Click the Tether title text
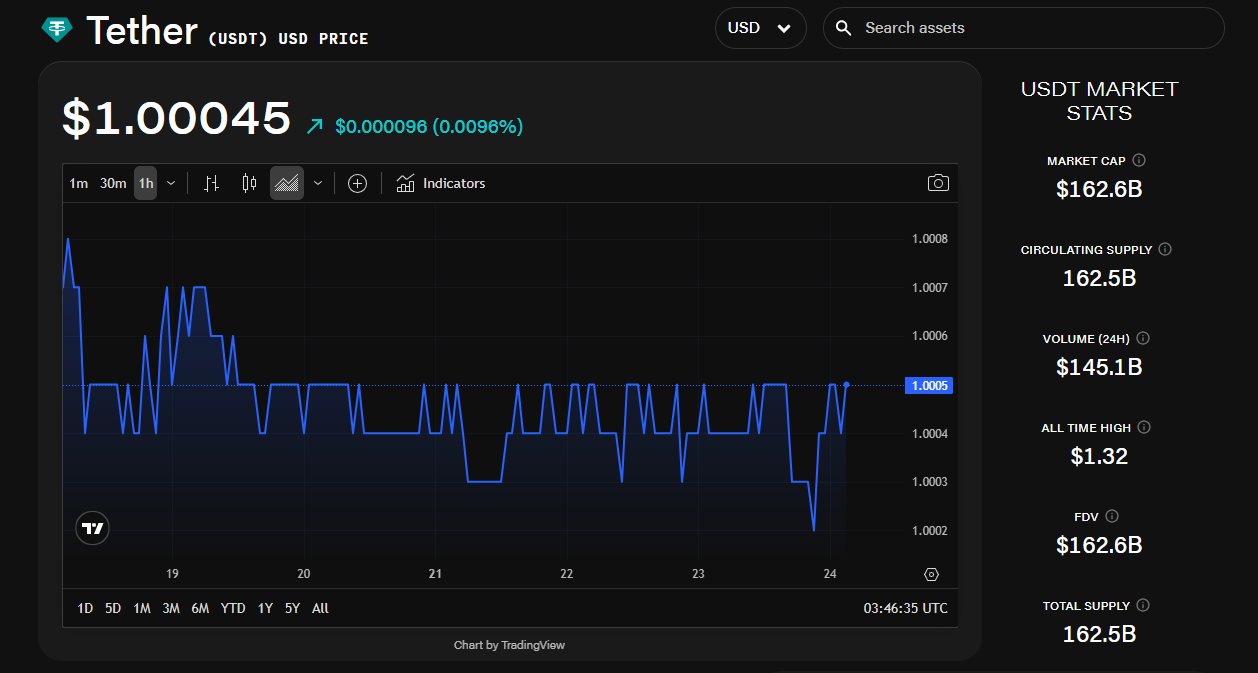The height and width of the screenshot is (673, 1258). (x=142, y=31)
